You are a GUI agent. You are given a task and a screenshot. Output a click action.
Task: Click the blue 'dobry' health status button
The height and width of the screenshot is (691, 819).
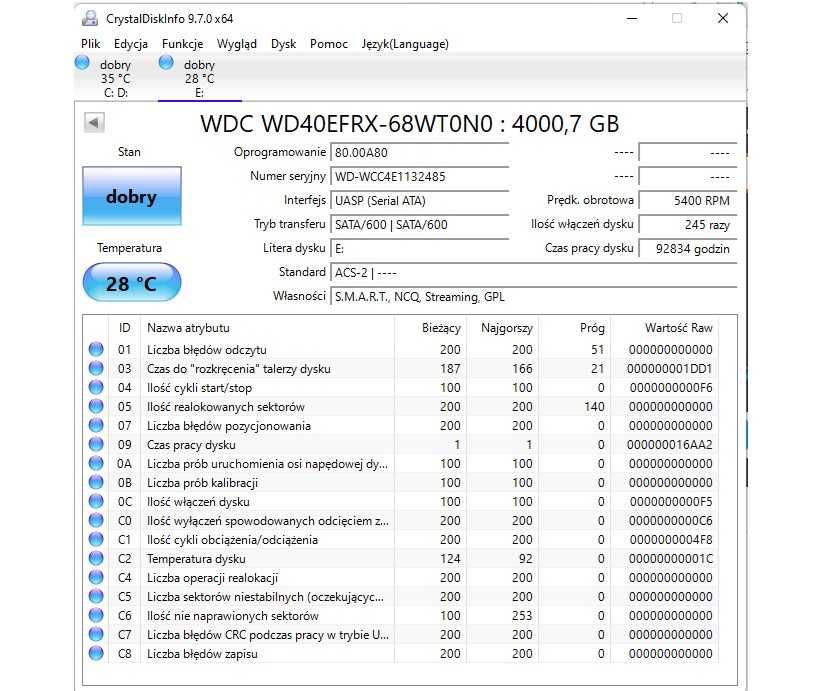132,196
